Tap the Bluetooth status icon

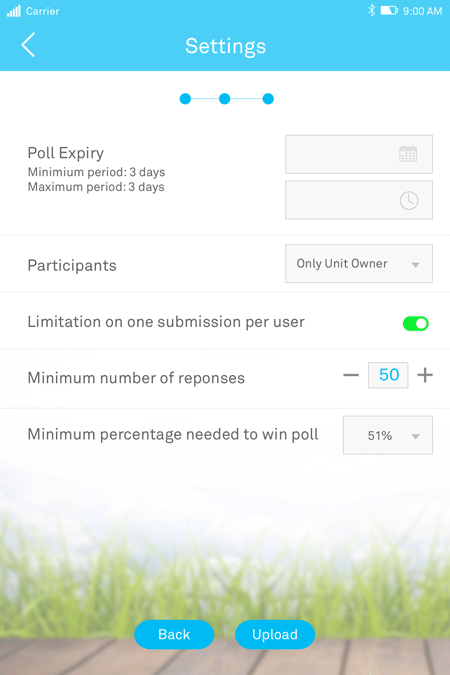(x=371, y=10)
